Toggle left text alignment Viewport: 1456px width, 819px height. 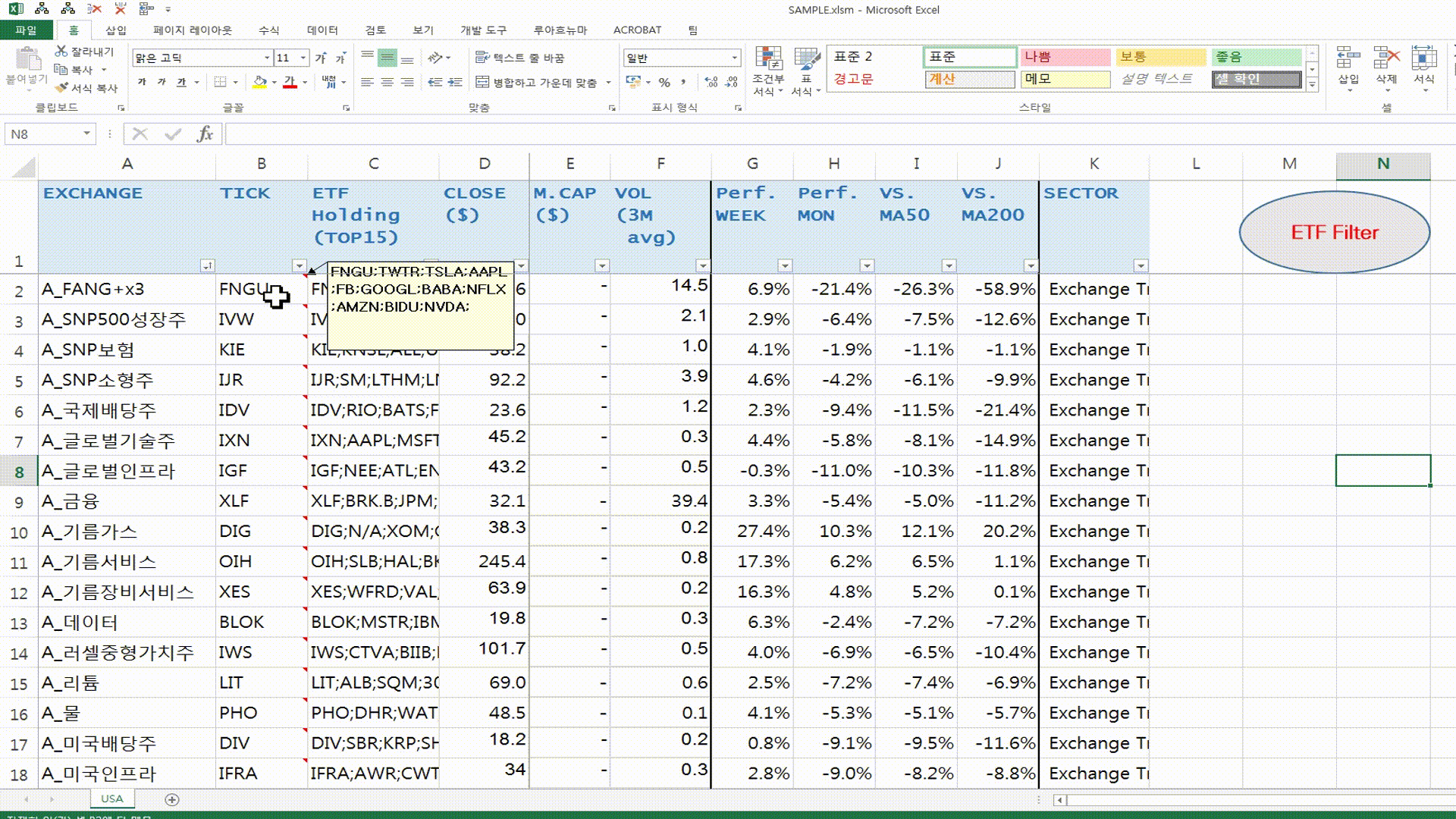tap(367, 82)
